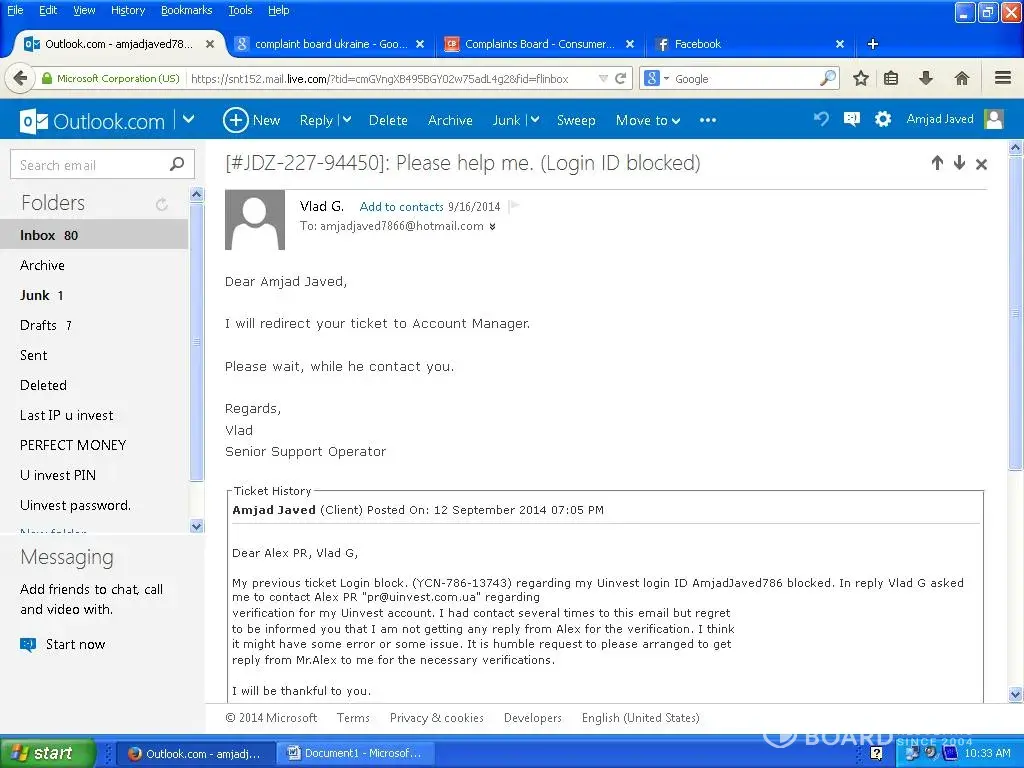Open the Firefox home page icon

coord(961,78)
